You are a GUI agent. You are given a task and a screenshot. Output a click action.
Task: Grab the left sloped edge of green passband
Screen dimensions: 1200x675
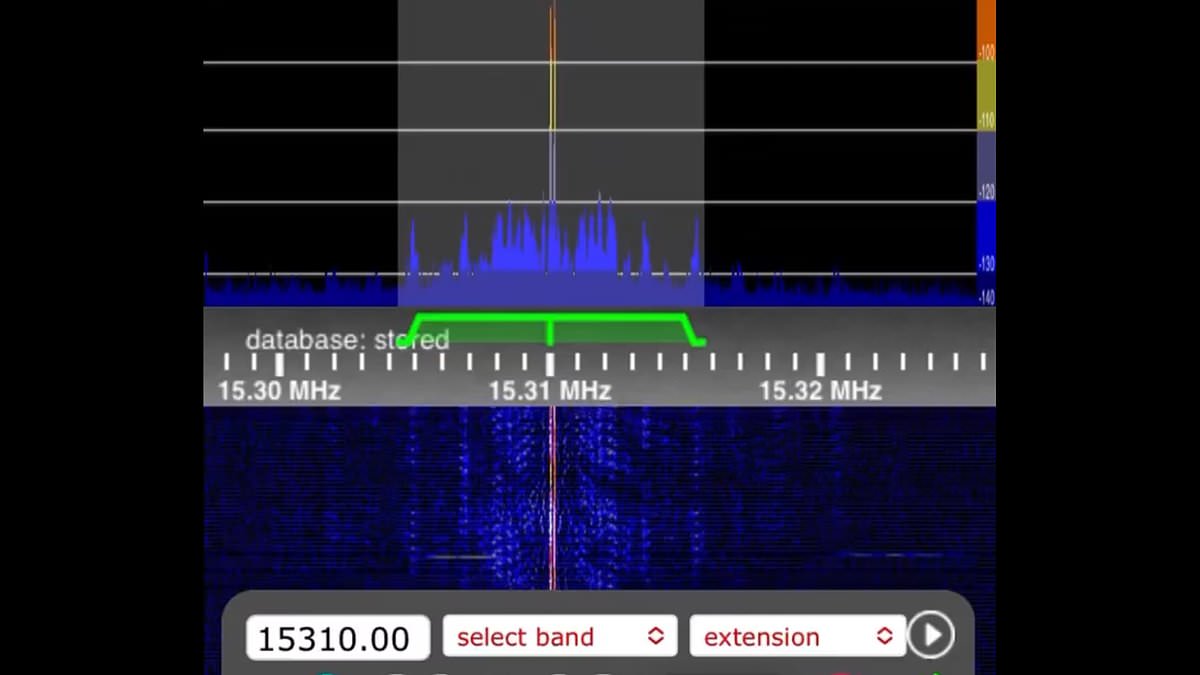412,331
